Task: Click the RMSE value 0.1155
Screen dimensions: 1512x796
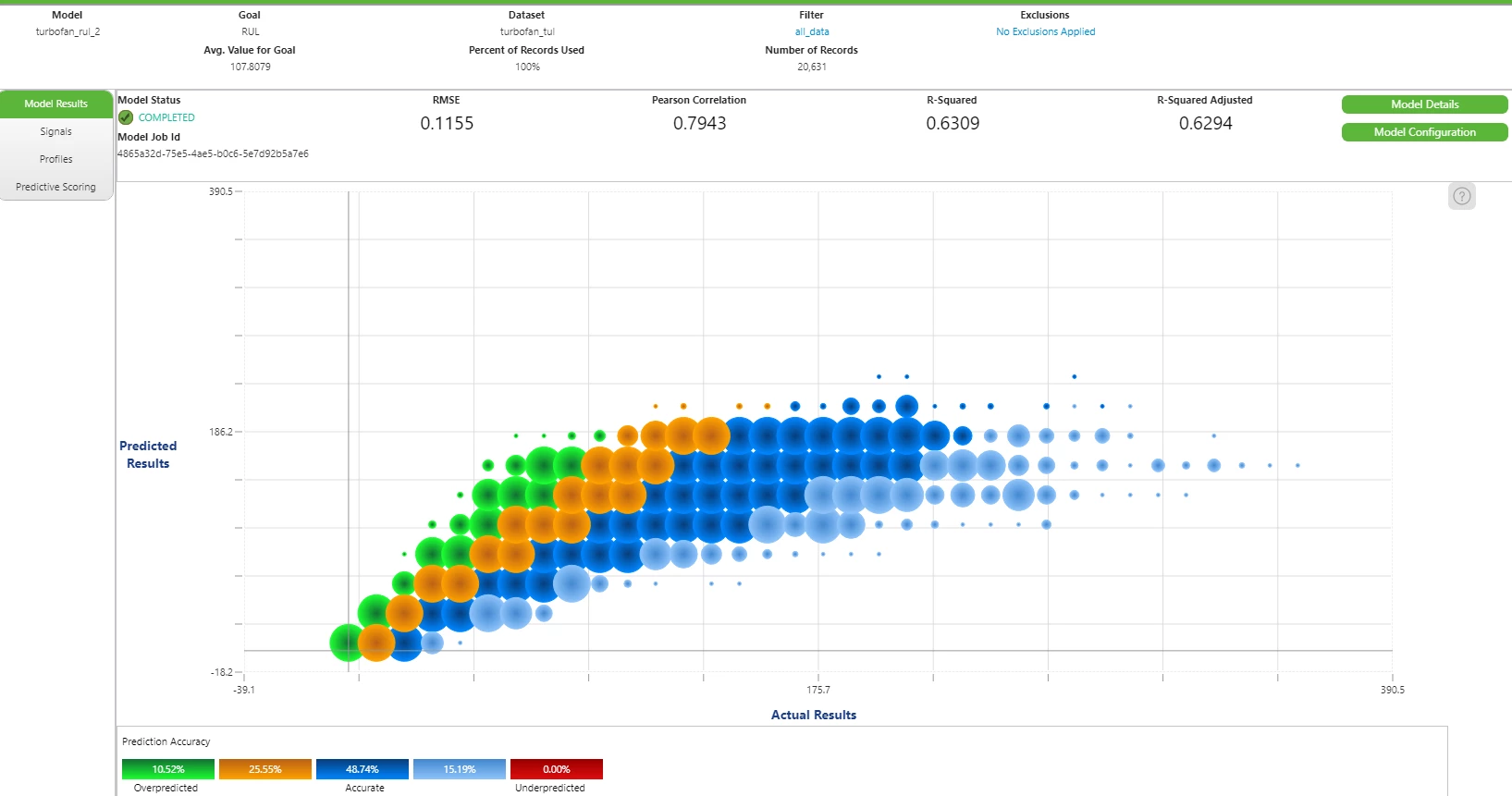Action: 447,123
